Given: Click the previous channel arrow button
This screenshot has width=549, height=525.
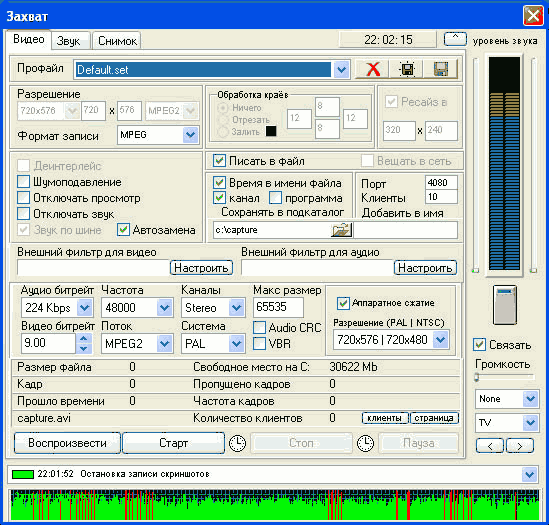Looking at the screenshot, I should (x=490, y=445).
